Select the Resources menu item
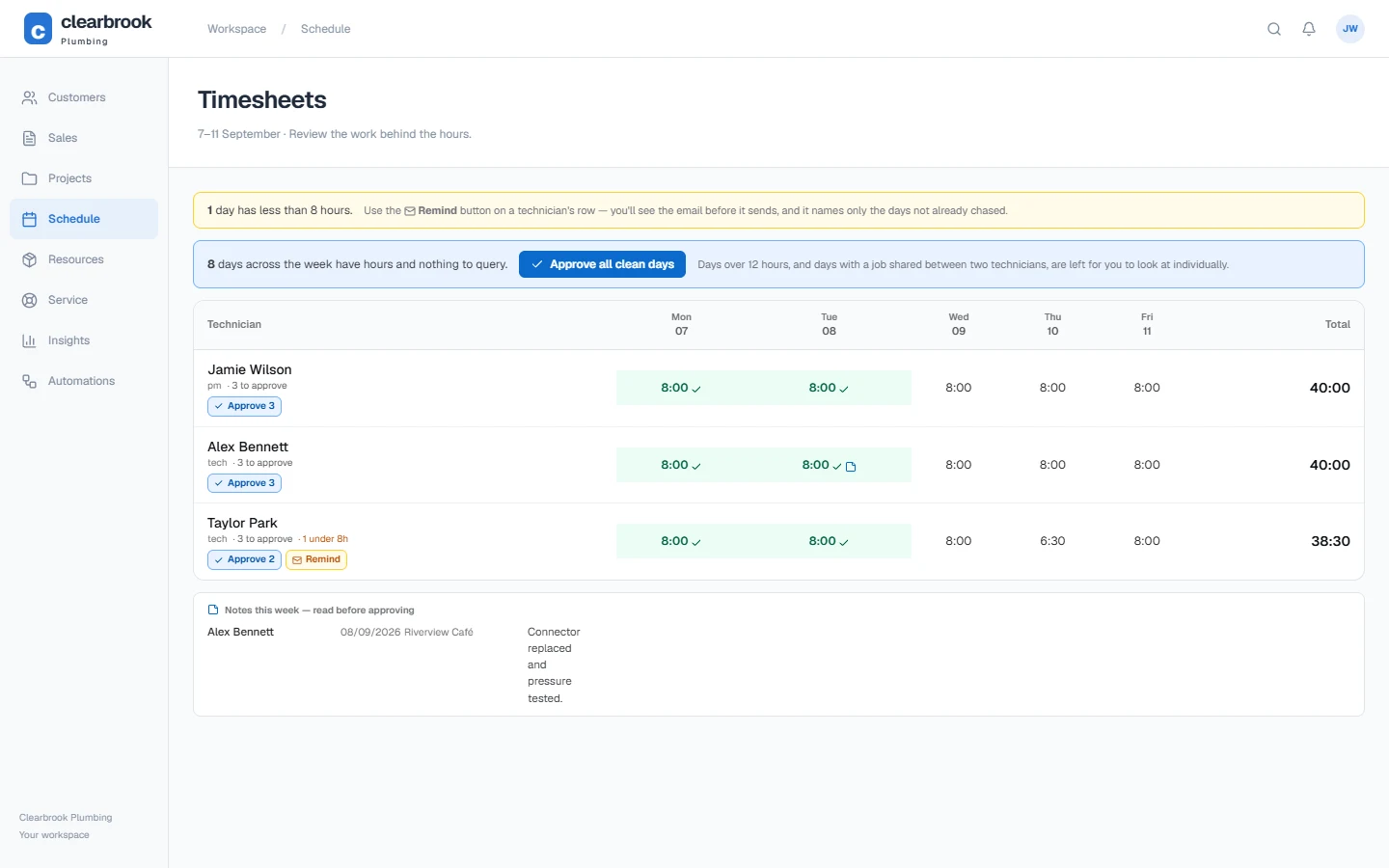 84,259
